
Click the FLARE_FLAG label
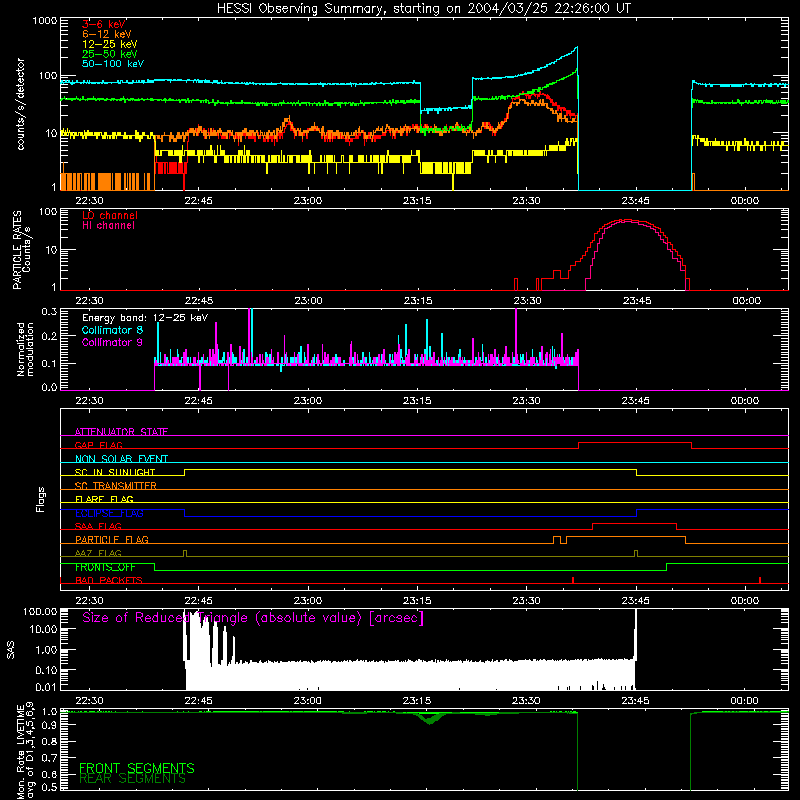104,499
